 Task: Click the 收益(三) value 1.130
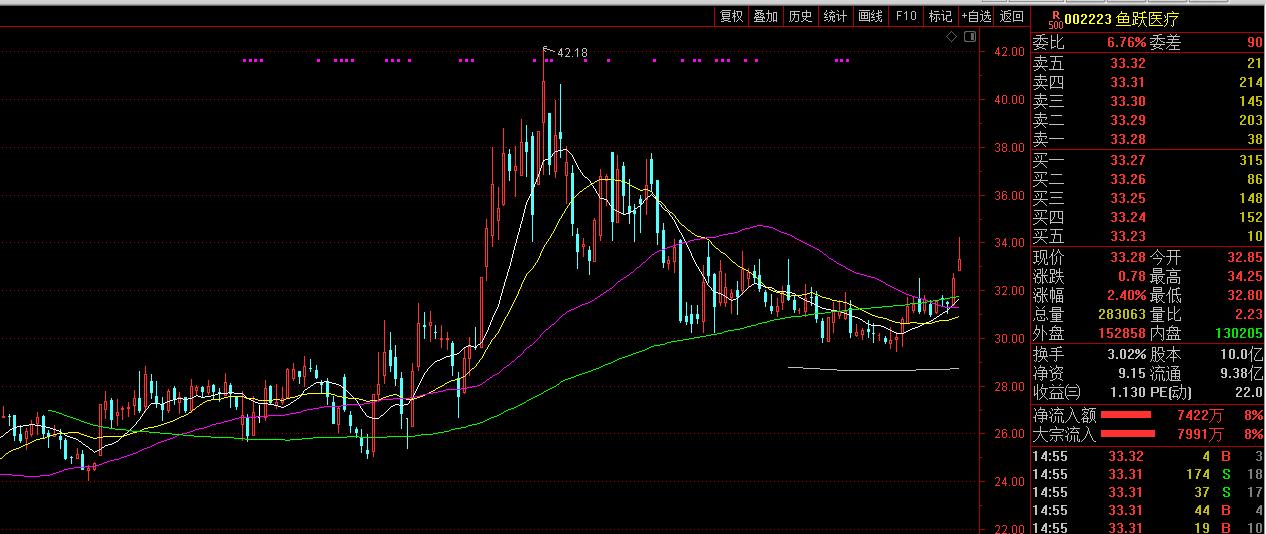[x=1127, y=392]
